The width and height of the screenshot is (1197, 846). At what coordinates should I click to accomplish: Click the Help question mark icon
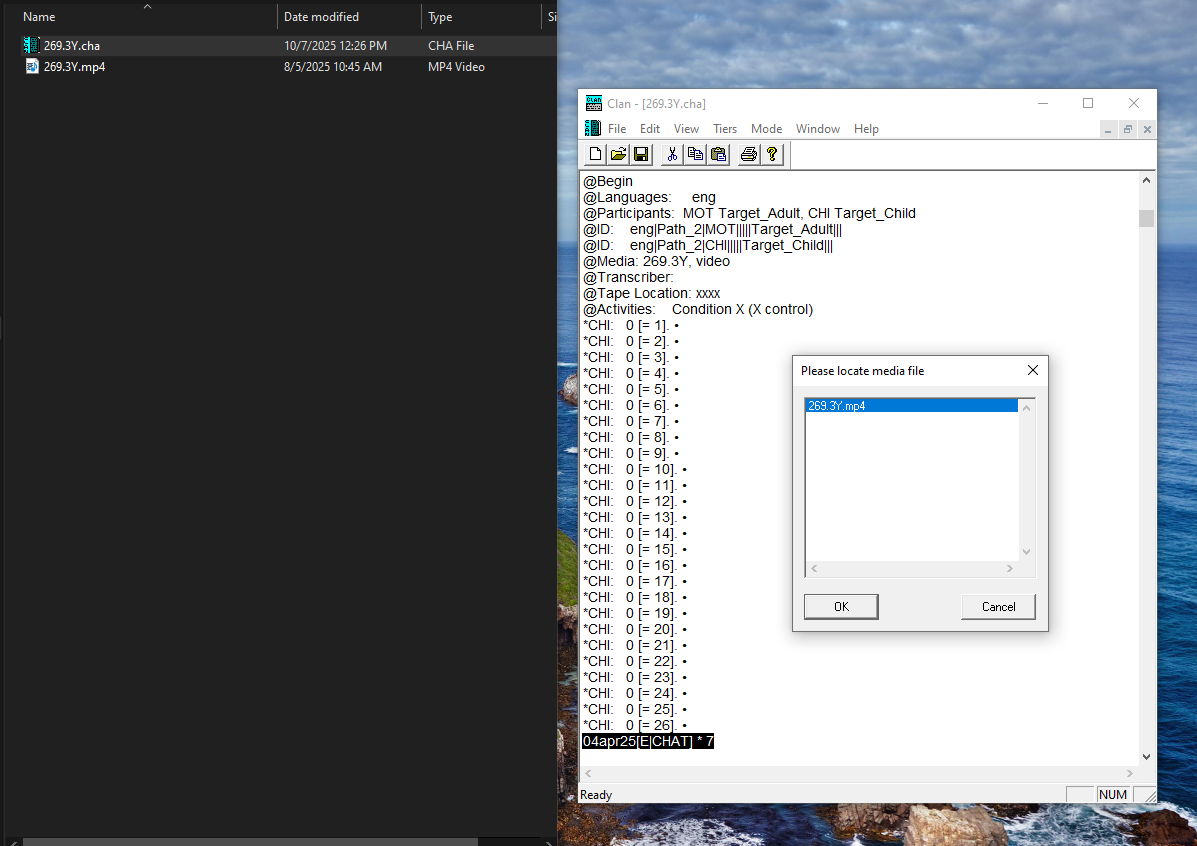[x=772, y=154]
